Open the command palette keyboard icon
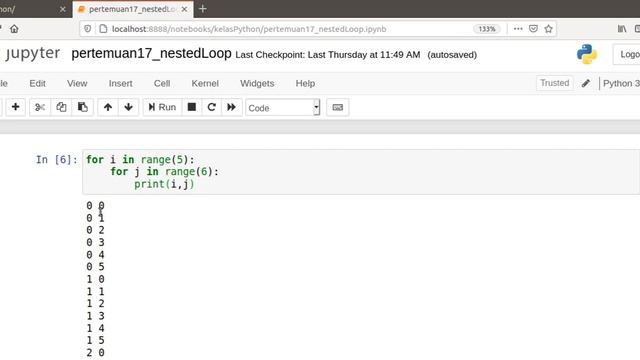The image size is (640, 360). [x=338, y=107]
